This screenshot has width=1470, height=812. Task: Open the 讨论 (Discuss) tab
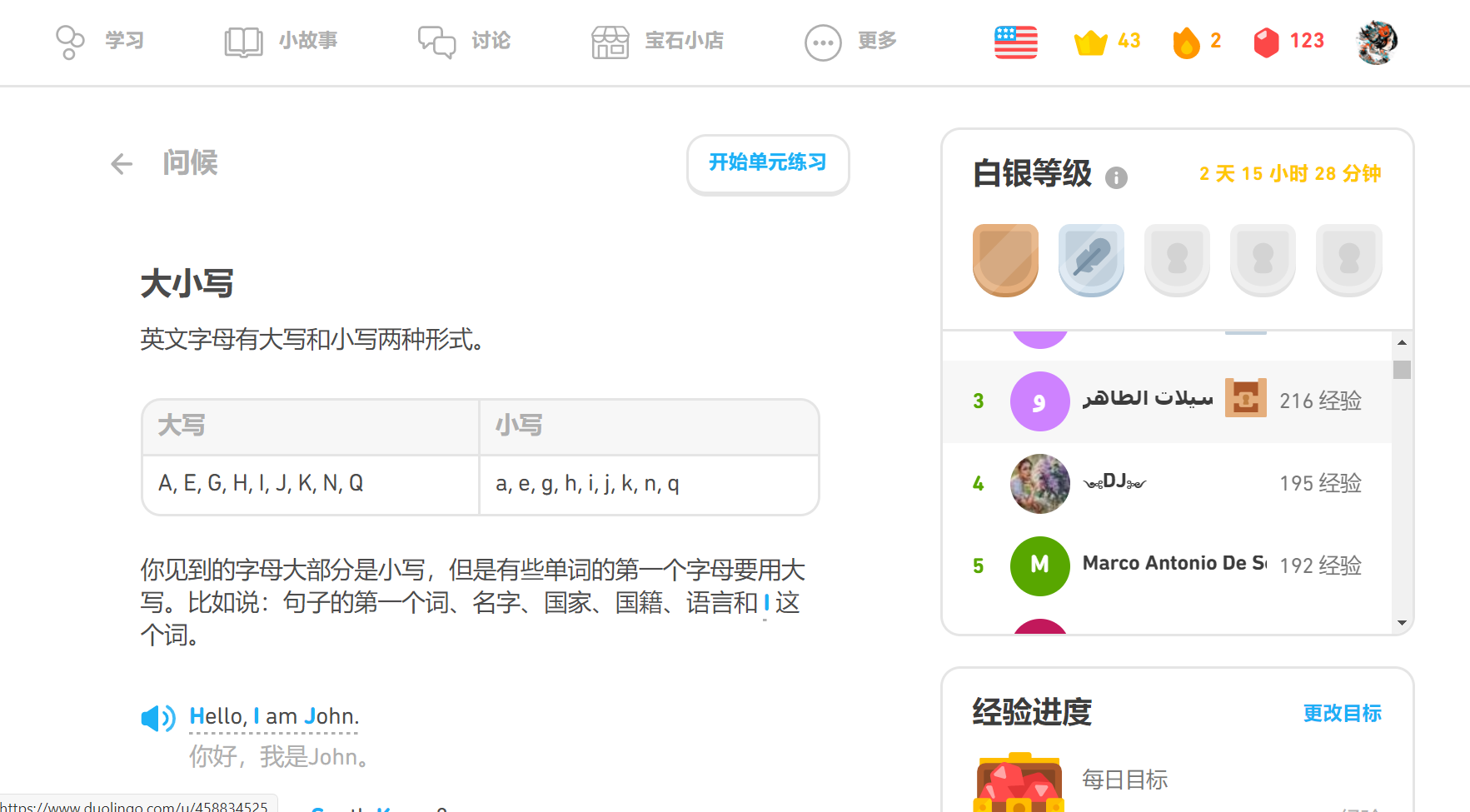(x=464, y=41)
